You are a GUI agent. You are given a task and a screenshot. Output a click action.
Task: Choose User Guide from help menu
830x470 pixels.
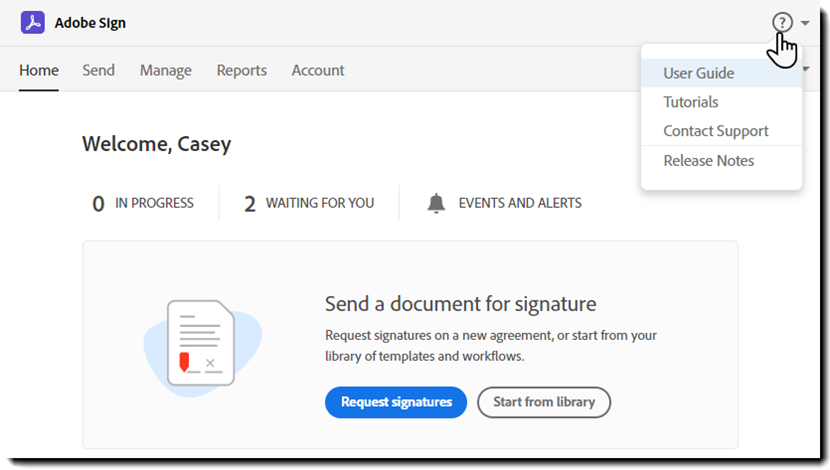[721, 73]
